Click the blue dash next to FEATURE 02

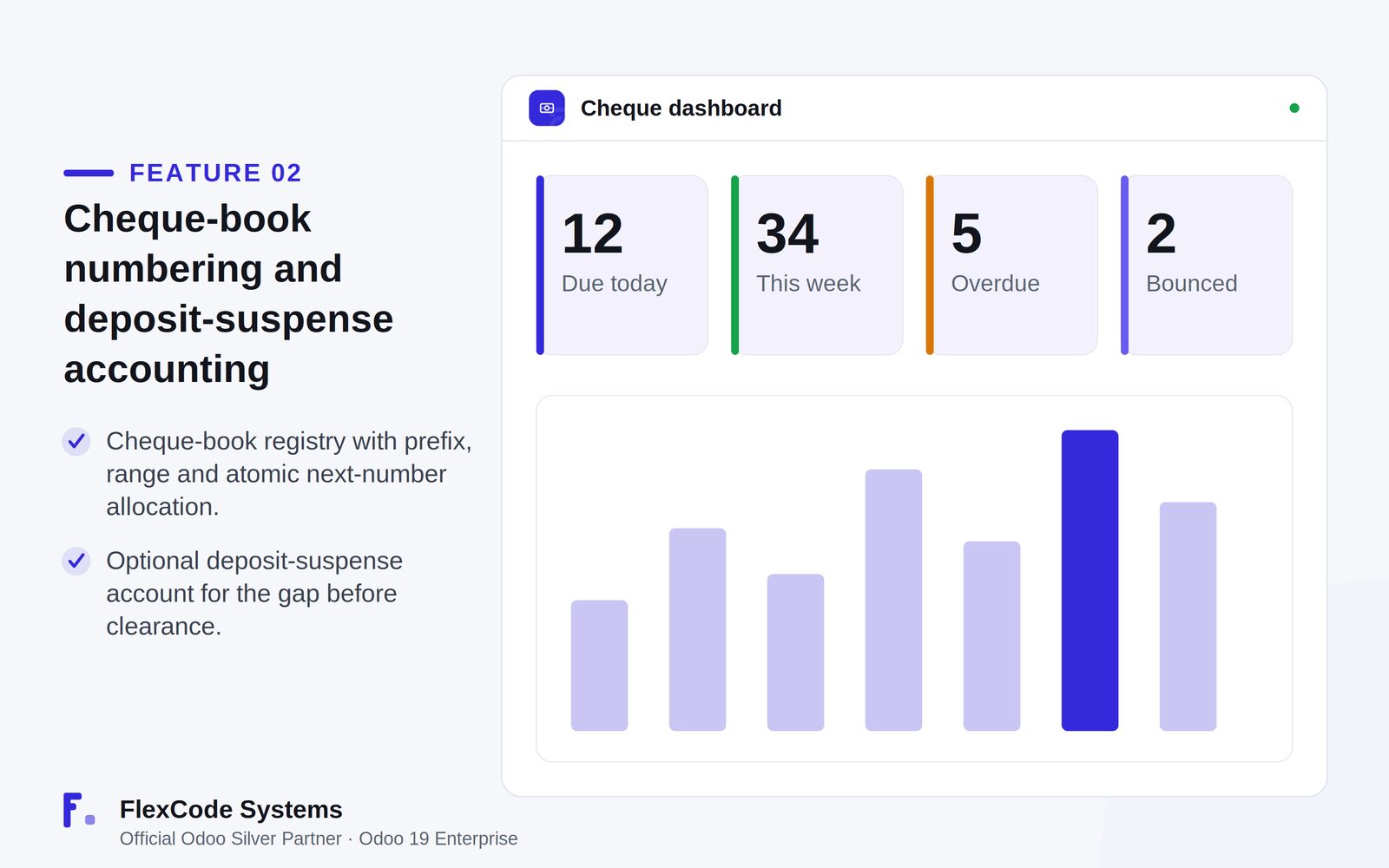(x=89, y=173)
